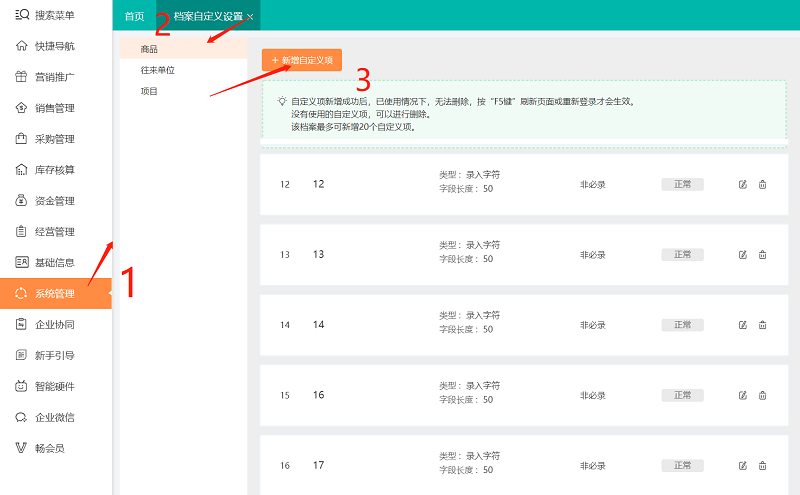Click the delete trash icon for item 13

tap(762, 255)
